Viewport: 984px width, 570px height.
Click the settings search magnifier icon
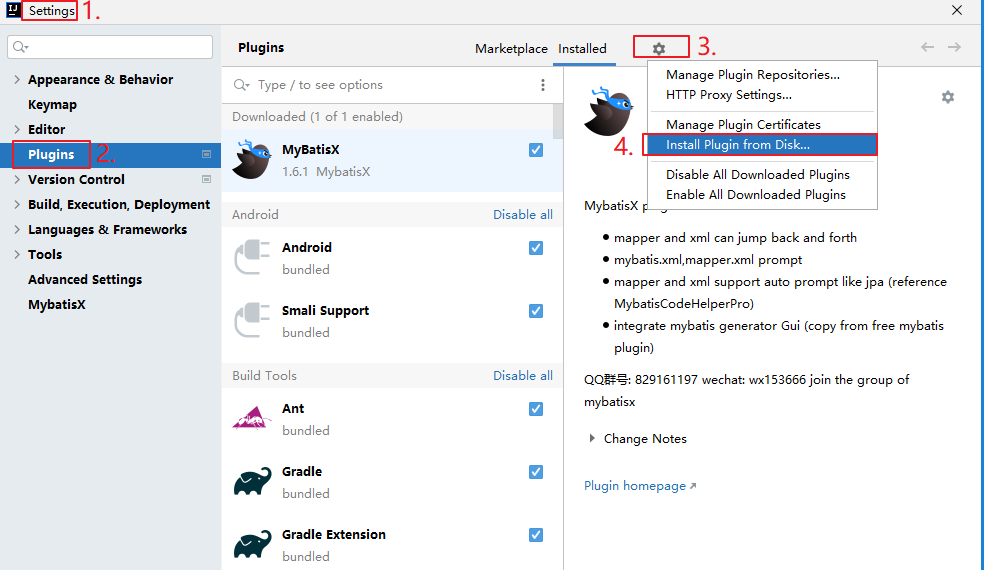(20, 47)
